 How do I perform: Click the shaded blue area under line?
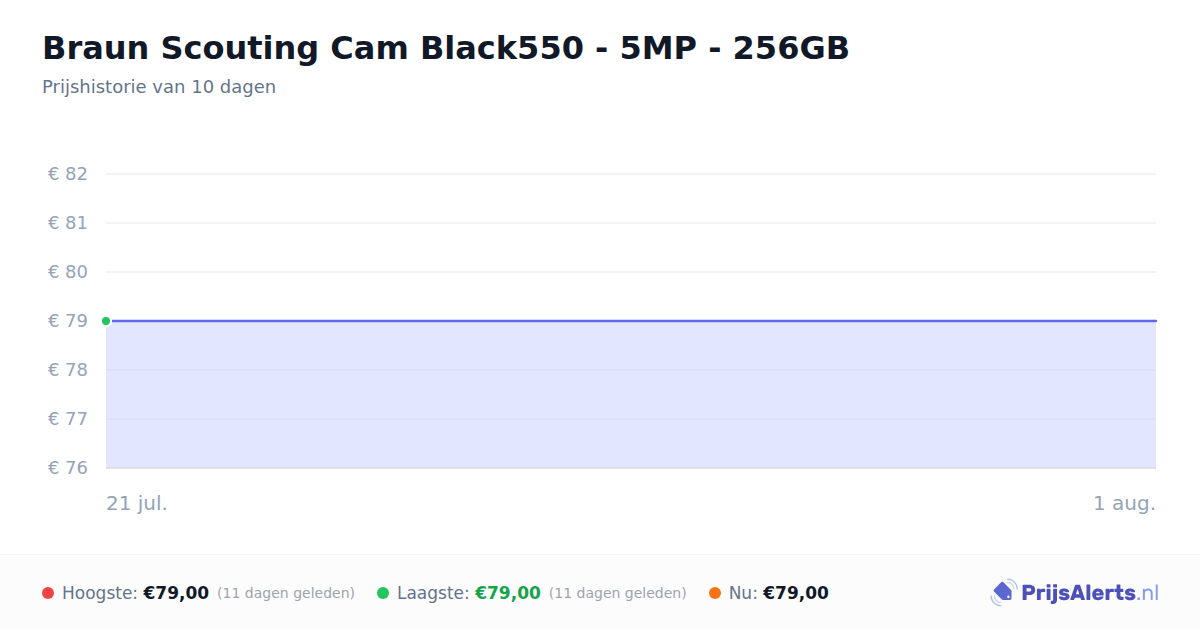tap(631, 395)
